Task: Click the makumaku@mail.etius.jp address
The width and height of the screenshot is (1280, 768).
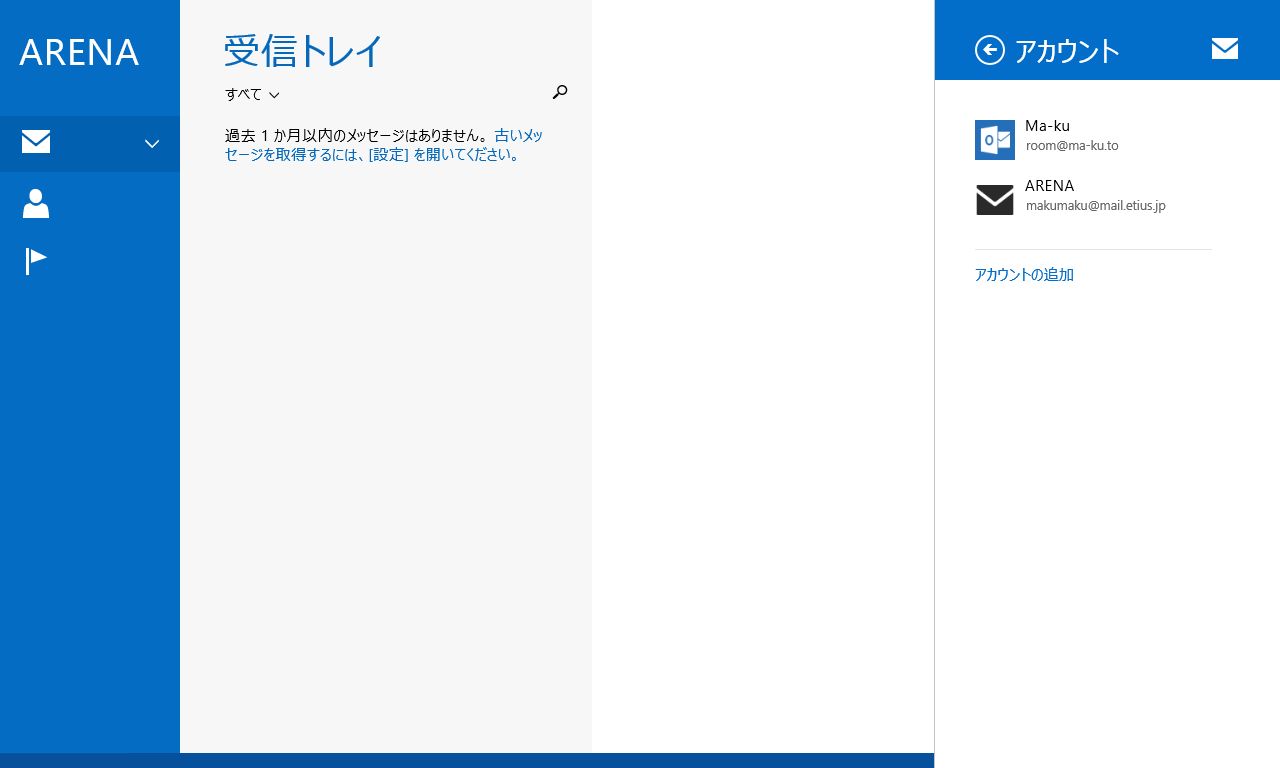Action: [x=1096, y=206]
